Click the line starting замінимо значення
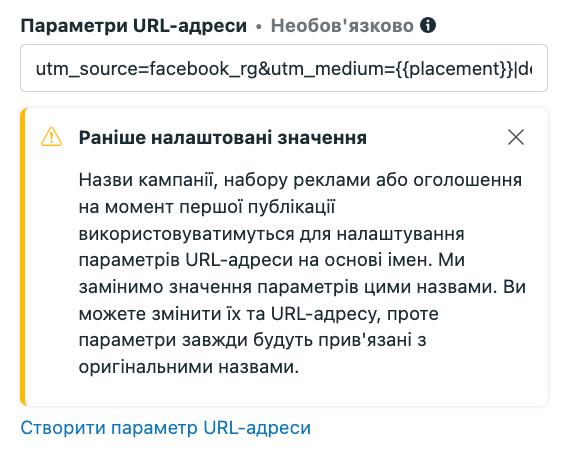Image resolution: width=566 pixels, height=476 pixels. [302, 287]
